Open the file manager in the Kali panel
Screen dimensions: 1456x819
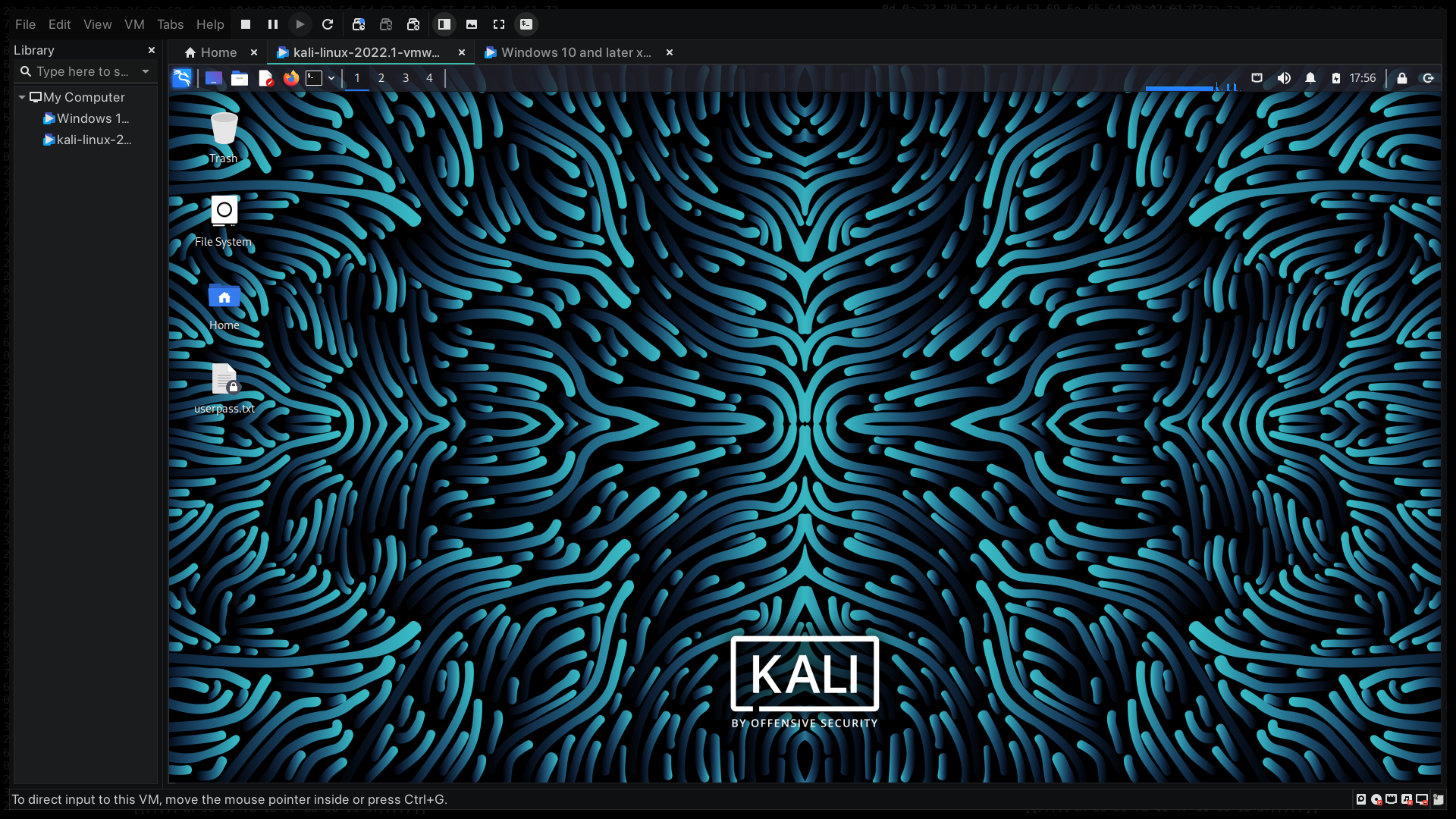click(x=240, y=78)
